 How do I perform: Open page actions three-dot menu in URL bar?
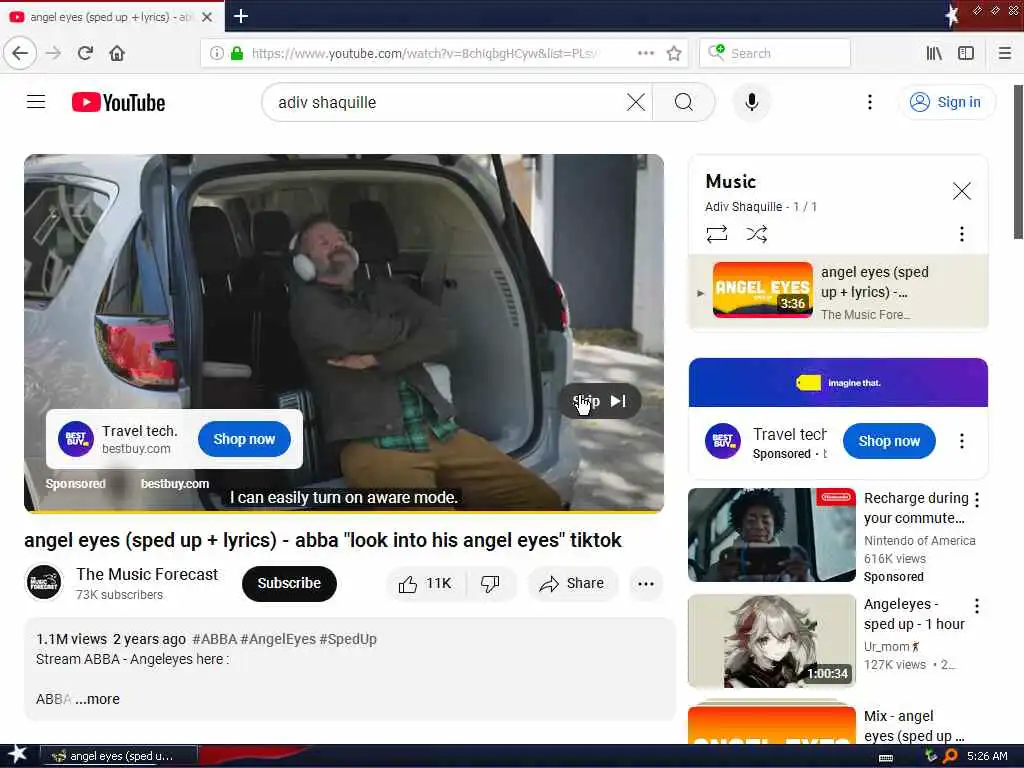(x=646, y=53)
